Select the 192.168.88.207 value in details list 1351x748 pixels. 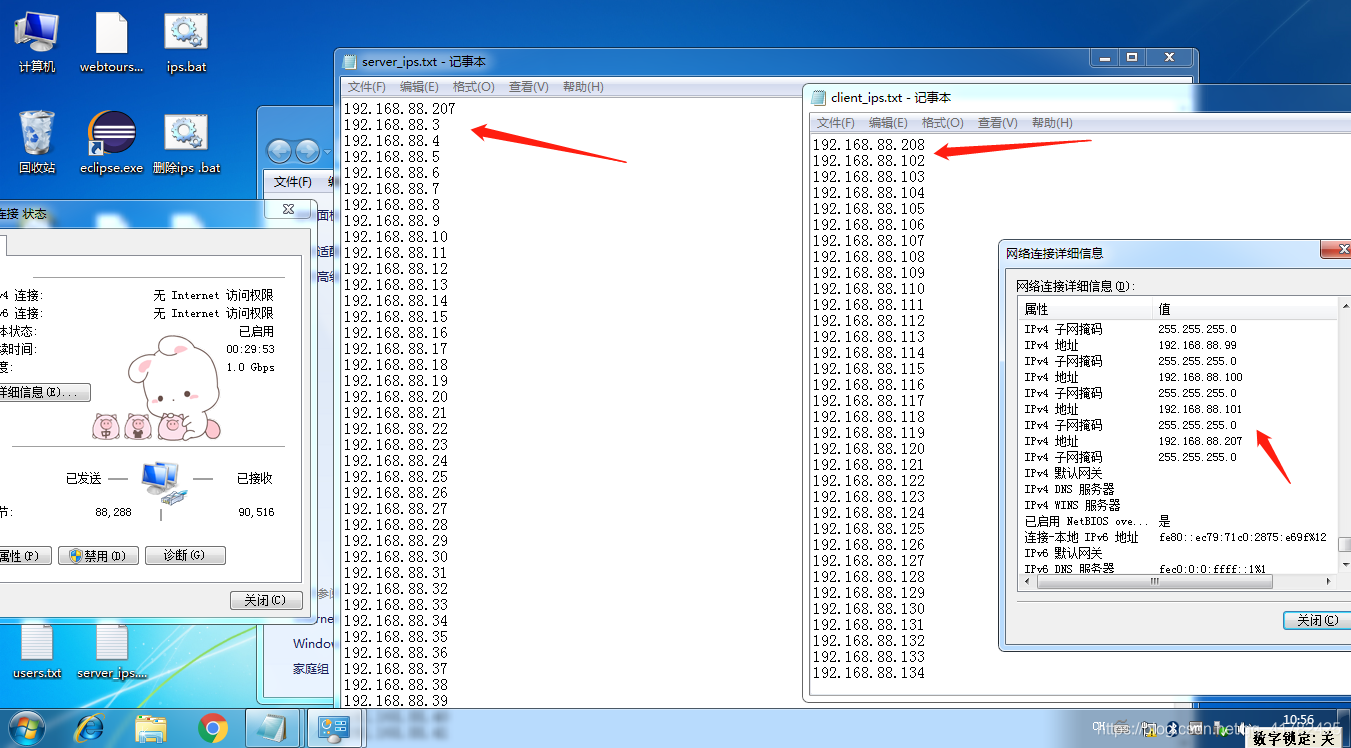[x=1200, y=441]
